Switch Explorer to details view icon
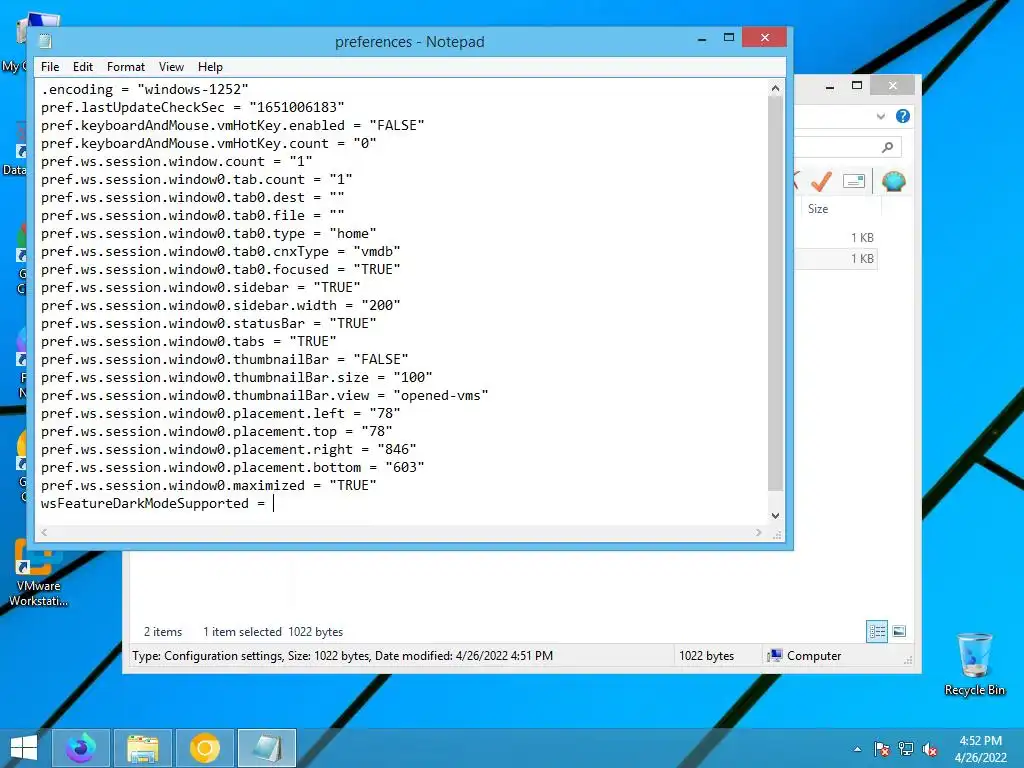The image size is (1024, 768). 877,631
